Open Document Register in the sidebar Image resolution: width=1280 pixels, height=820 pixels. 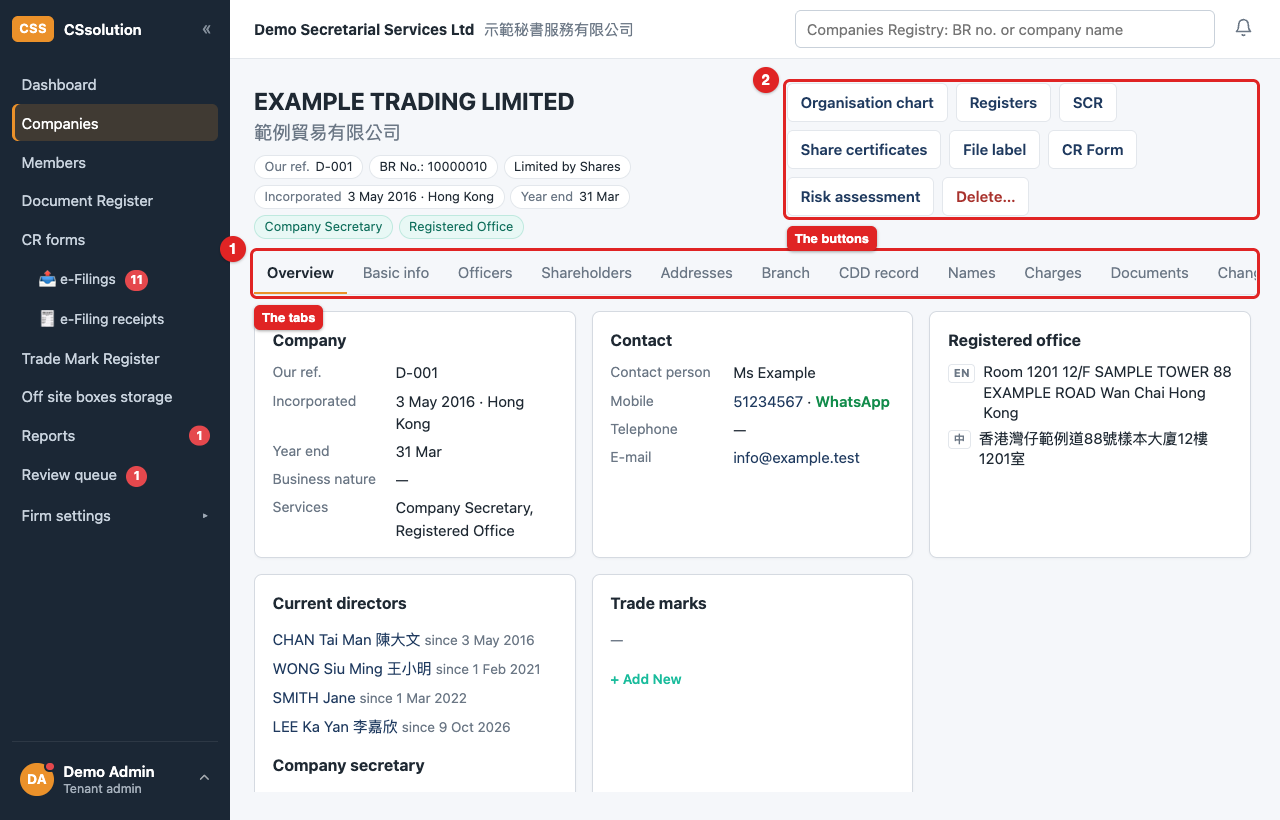tap(115, 201)
